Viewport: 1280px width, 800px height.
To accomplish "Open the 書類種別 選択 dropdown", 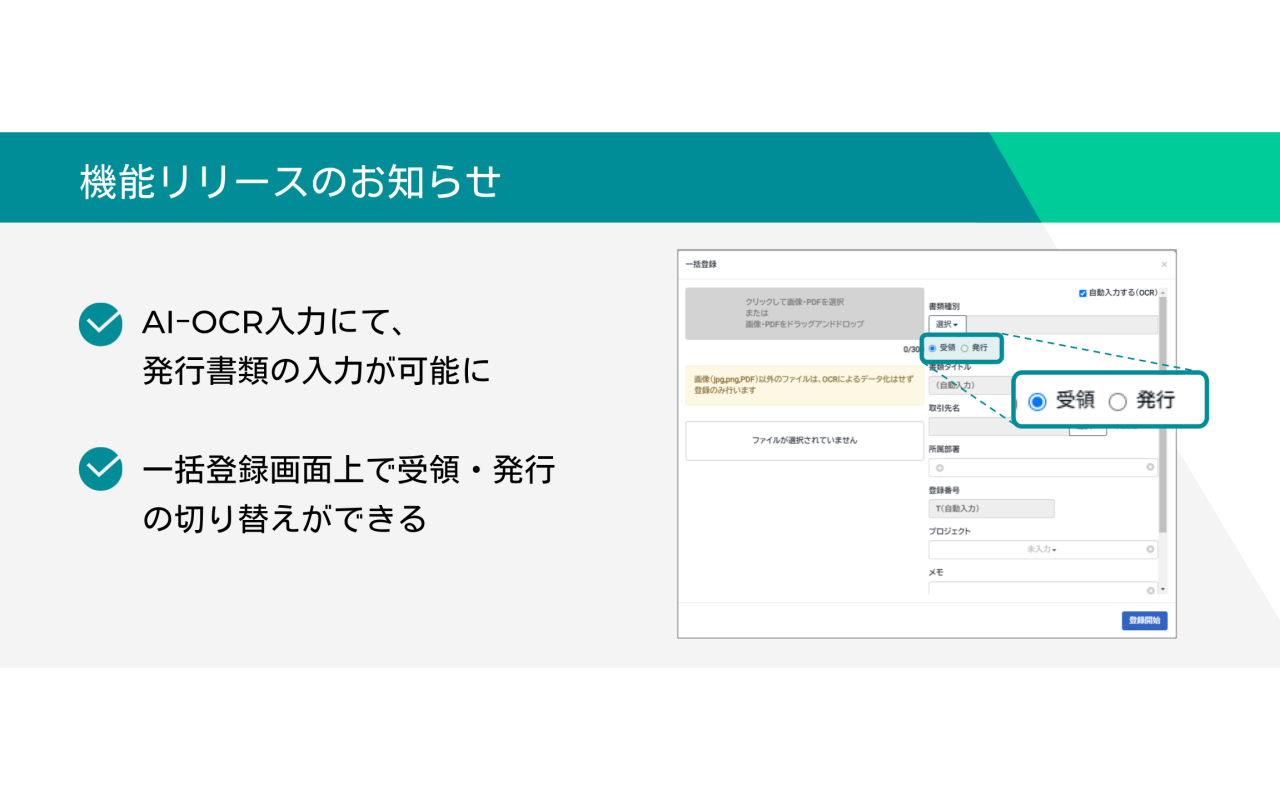I will [947, 324].
